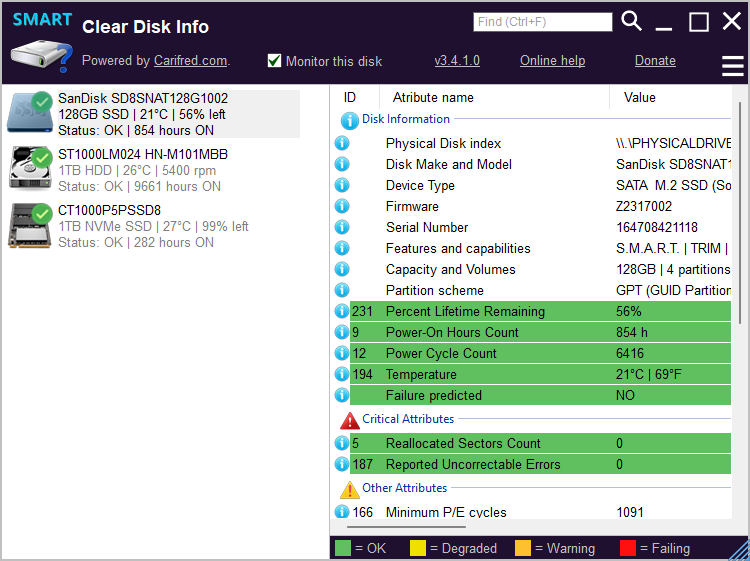Click the Clear Disk Info title text
This screenshot has height=561, width=750.
[145, 27]
